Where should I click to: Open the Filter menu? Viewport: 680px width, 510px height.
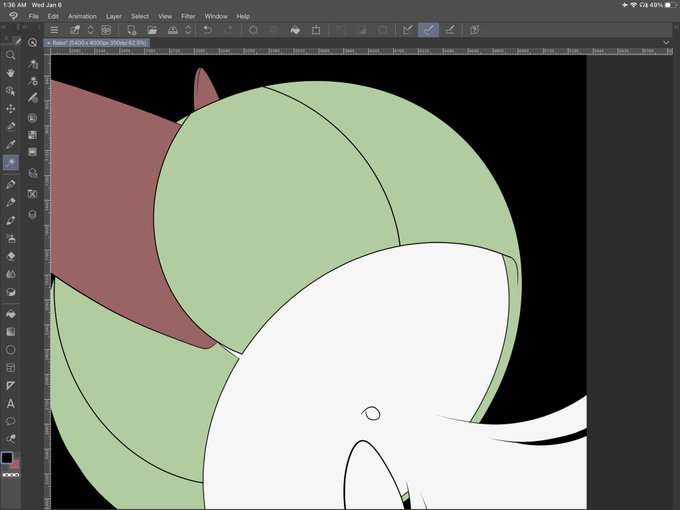[188, 16]
